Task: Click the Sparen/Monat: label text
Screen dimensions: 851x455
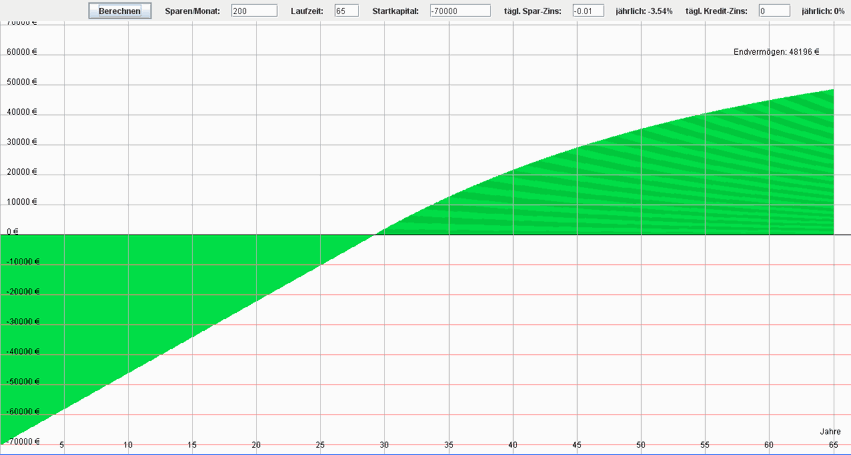Action: (x=192, y=11)
